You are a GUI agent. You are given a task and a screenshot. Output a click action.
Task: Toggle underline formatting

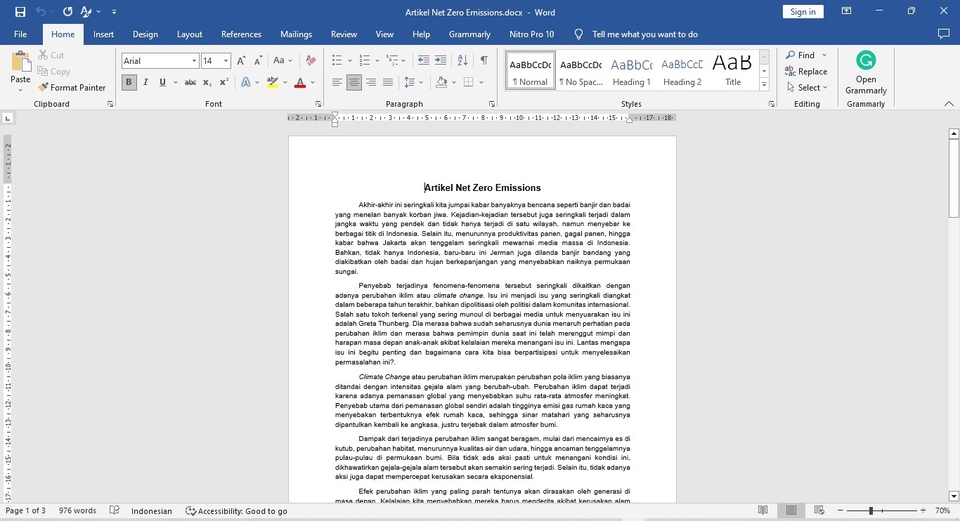pos(162,82)
